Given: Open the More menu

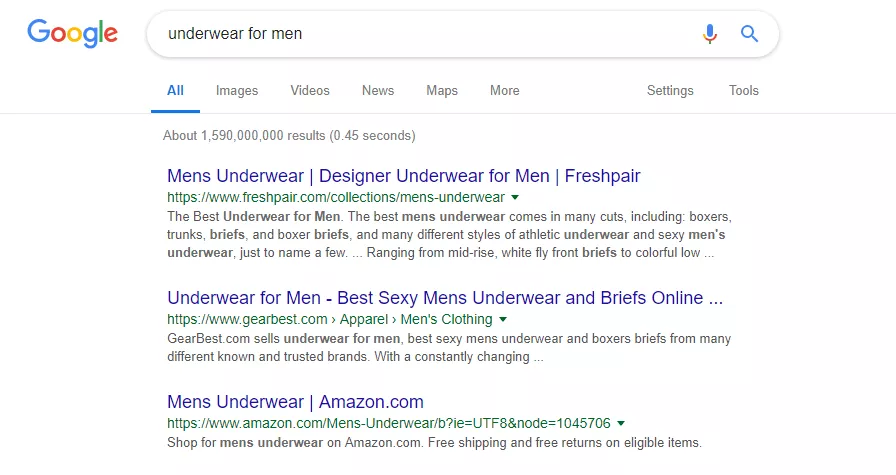Looking at the screenshot, I should pyautogui.click(x=505, y=90).
